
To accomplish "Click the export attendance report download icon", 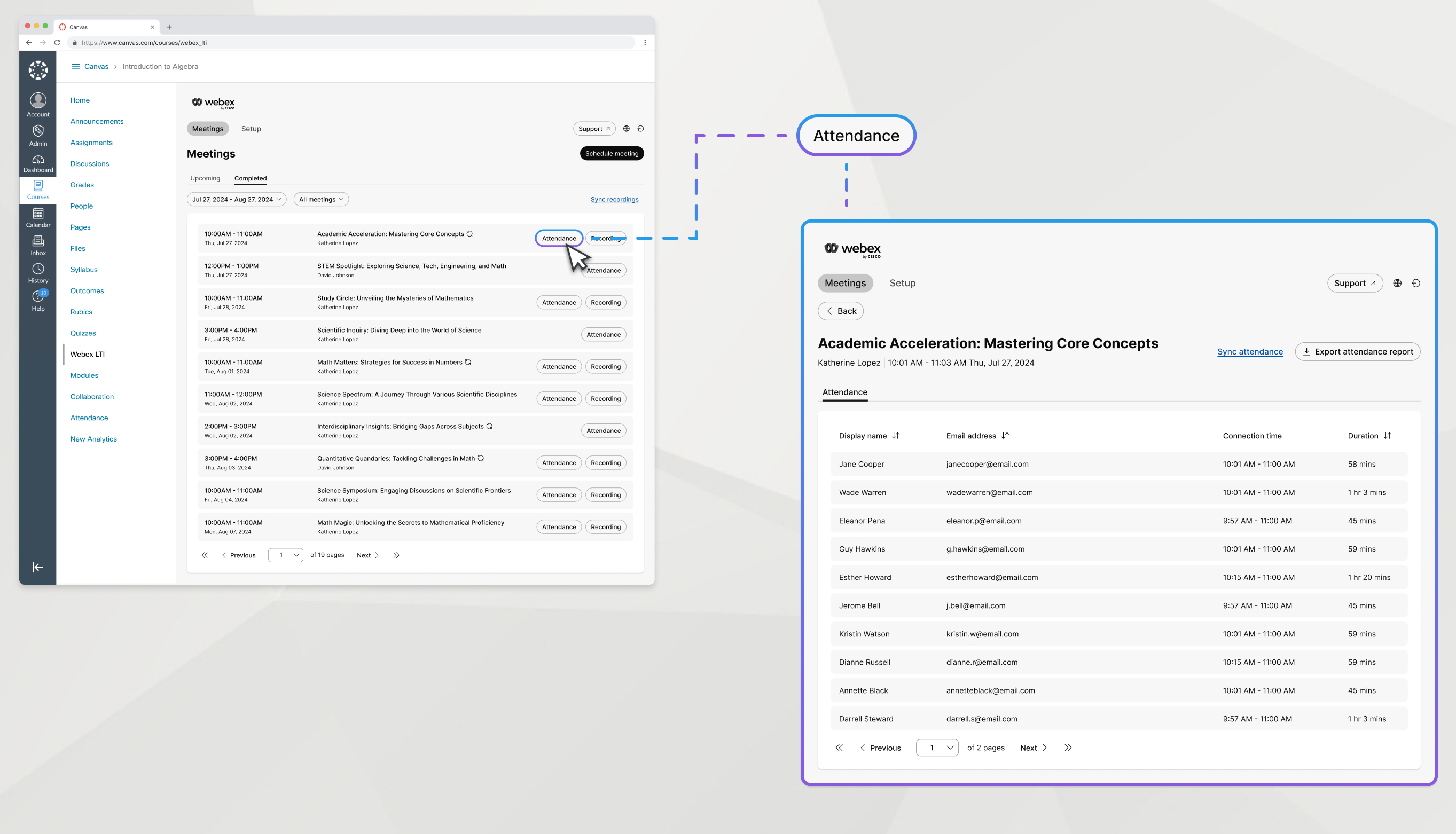I will coord(1308,351).
